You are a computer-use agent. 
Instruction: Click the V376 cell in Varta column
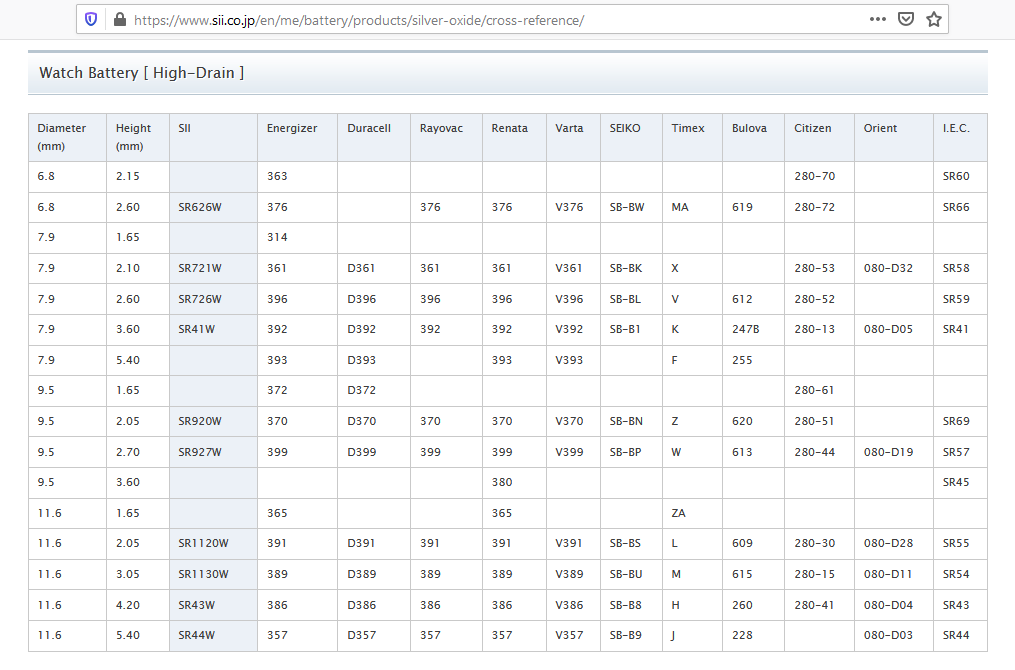coord(570,207)
